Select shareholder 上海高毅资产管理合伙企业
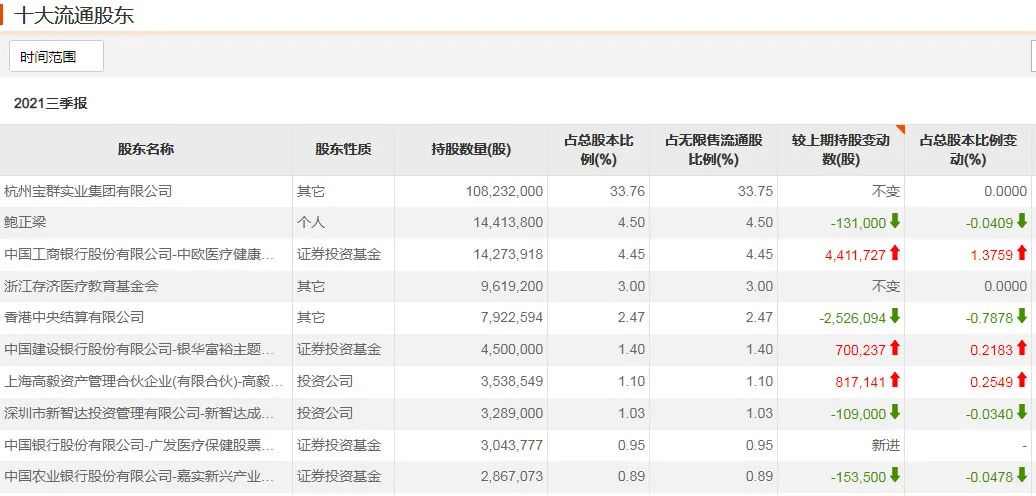Screen dimensions: 1036x496 (x=143, y=381)
